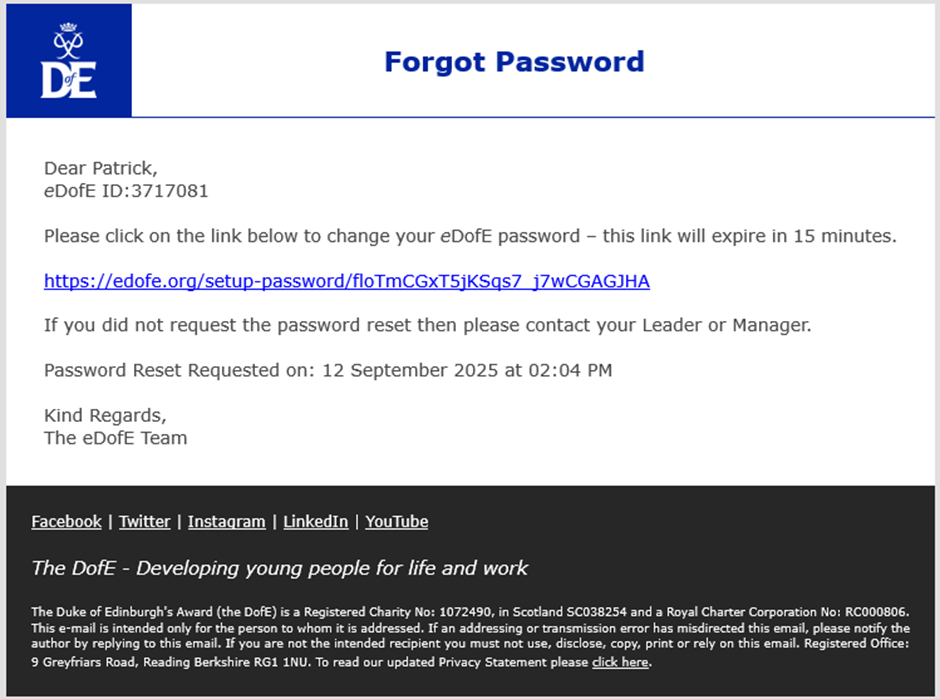Click the DofE logo in the header

68,61
